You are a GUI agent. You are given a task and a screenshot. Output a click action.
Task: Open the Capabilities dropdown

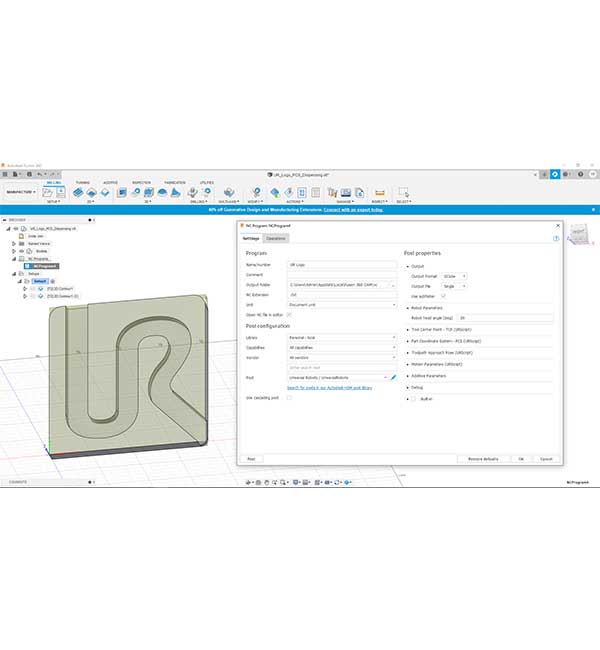click(x=342, y=348)
